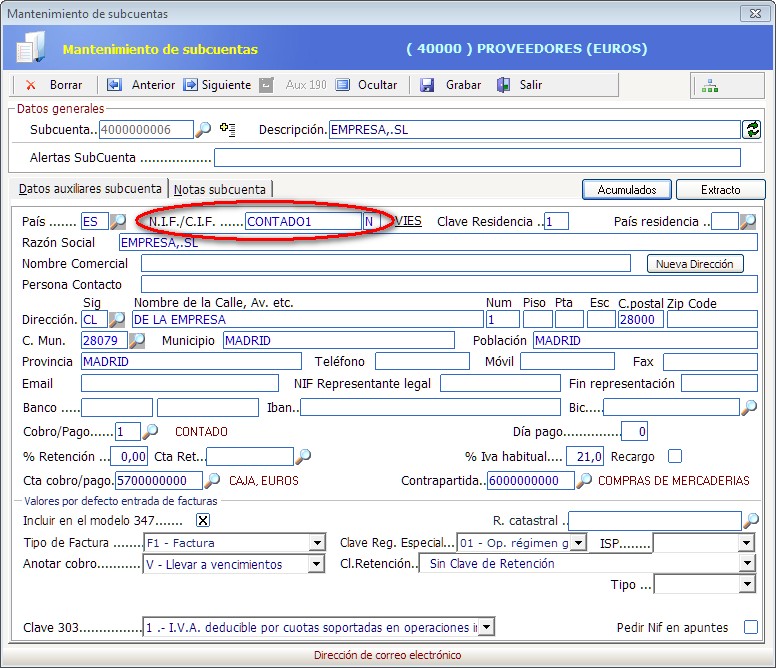Click the Grabar save icon
The image size is (776, 668).
click(x=427, y=85)
